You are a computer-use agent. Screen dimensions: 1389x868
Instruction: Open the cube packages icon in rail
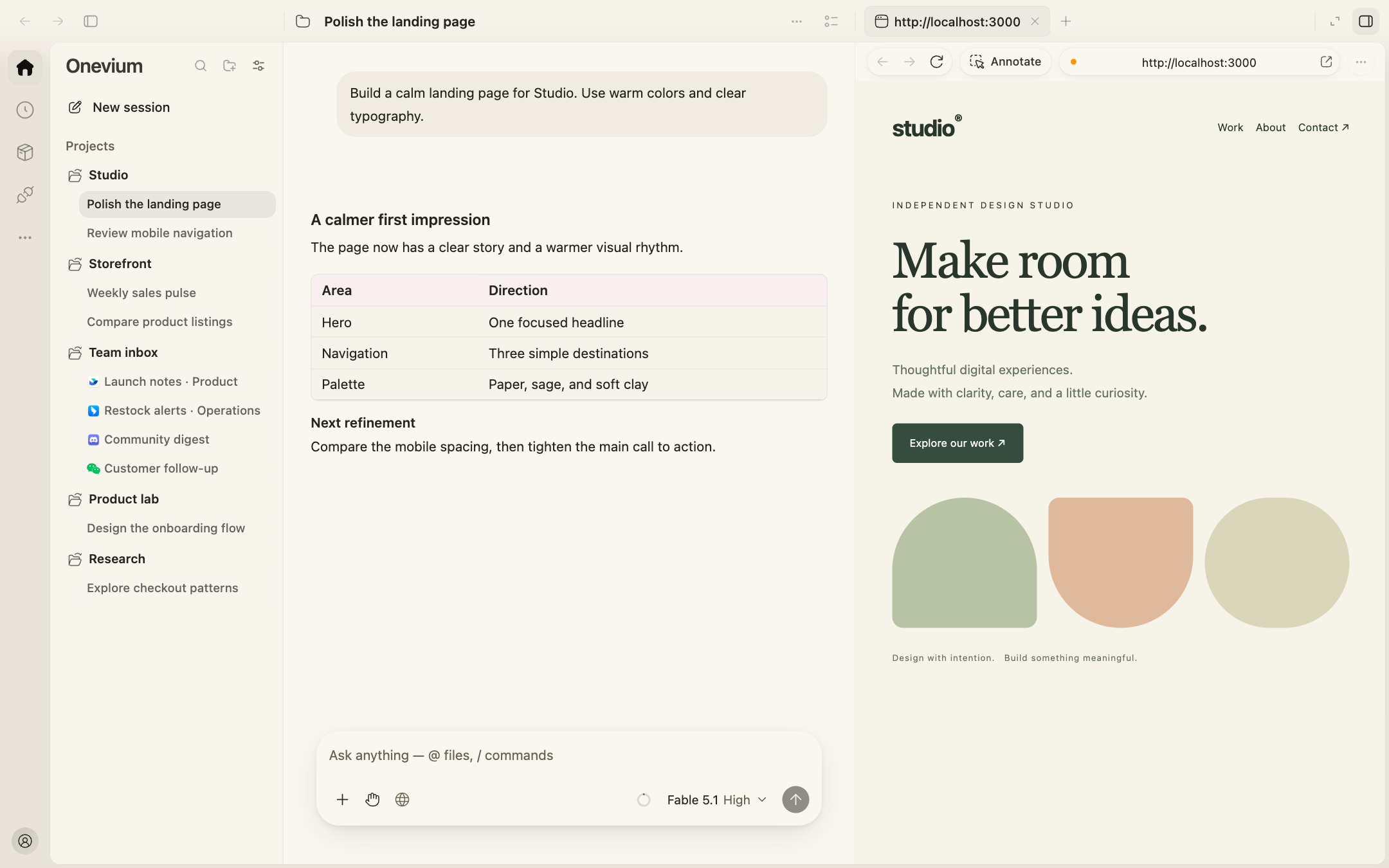25,152
